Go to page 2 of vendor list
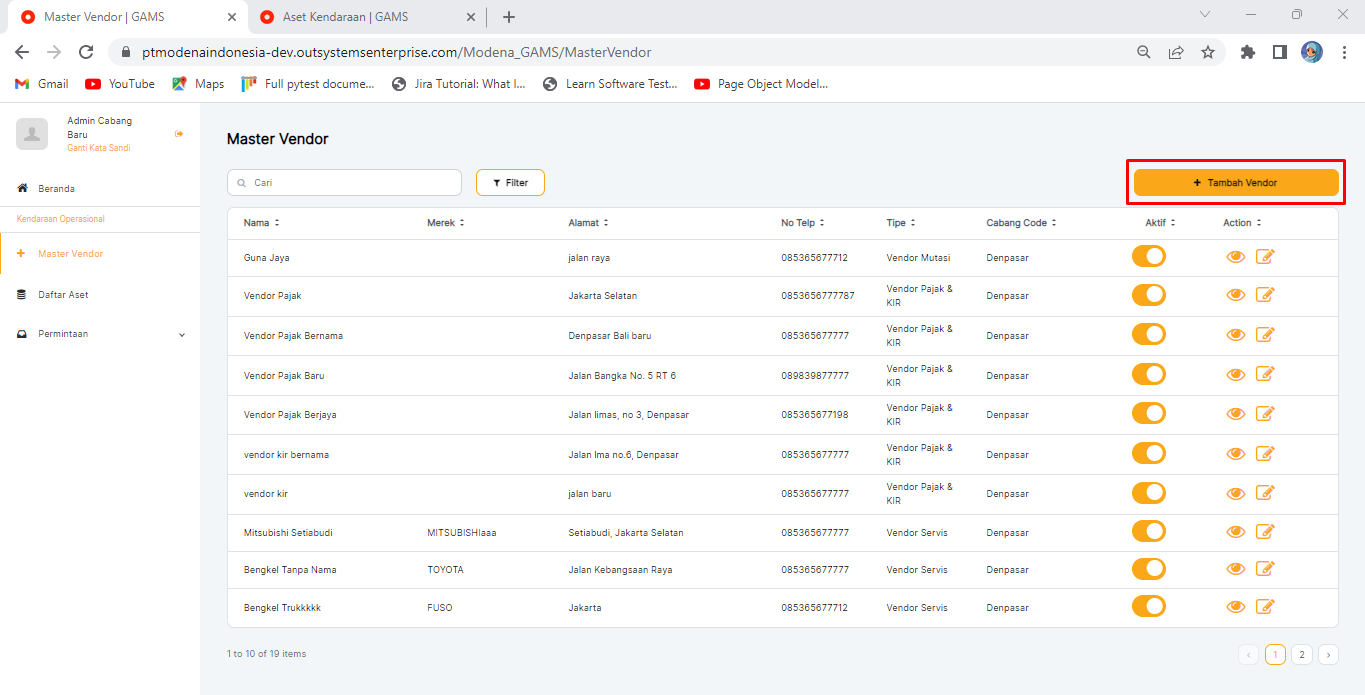1365x695 pixels. 1301,655
